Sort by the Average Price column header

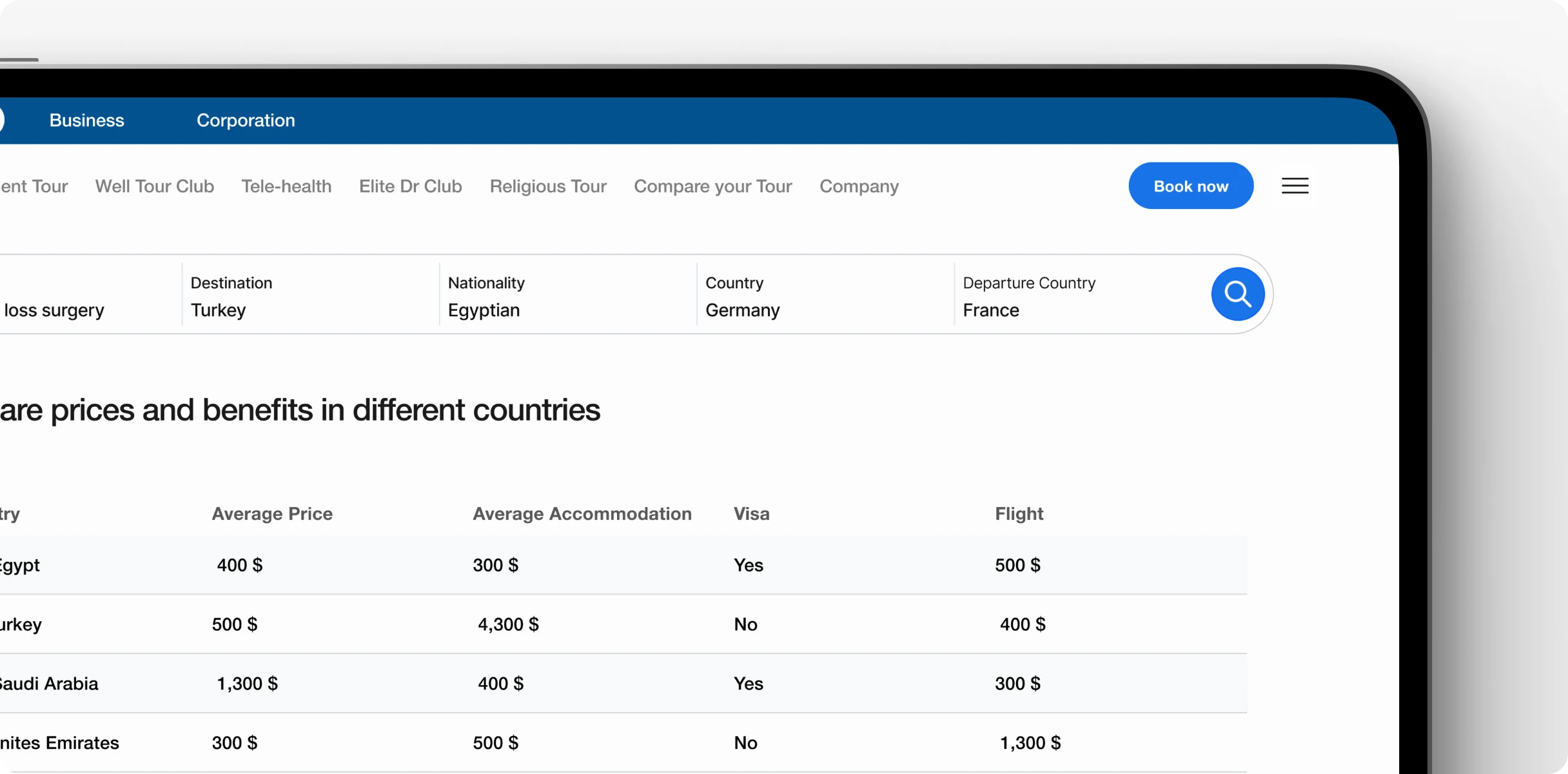[272, 514]
